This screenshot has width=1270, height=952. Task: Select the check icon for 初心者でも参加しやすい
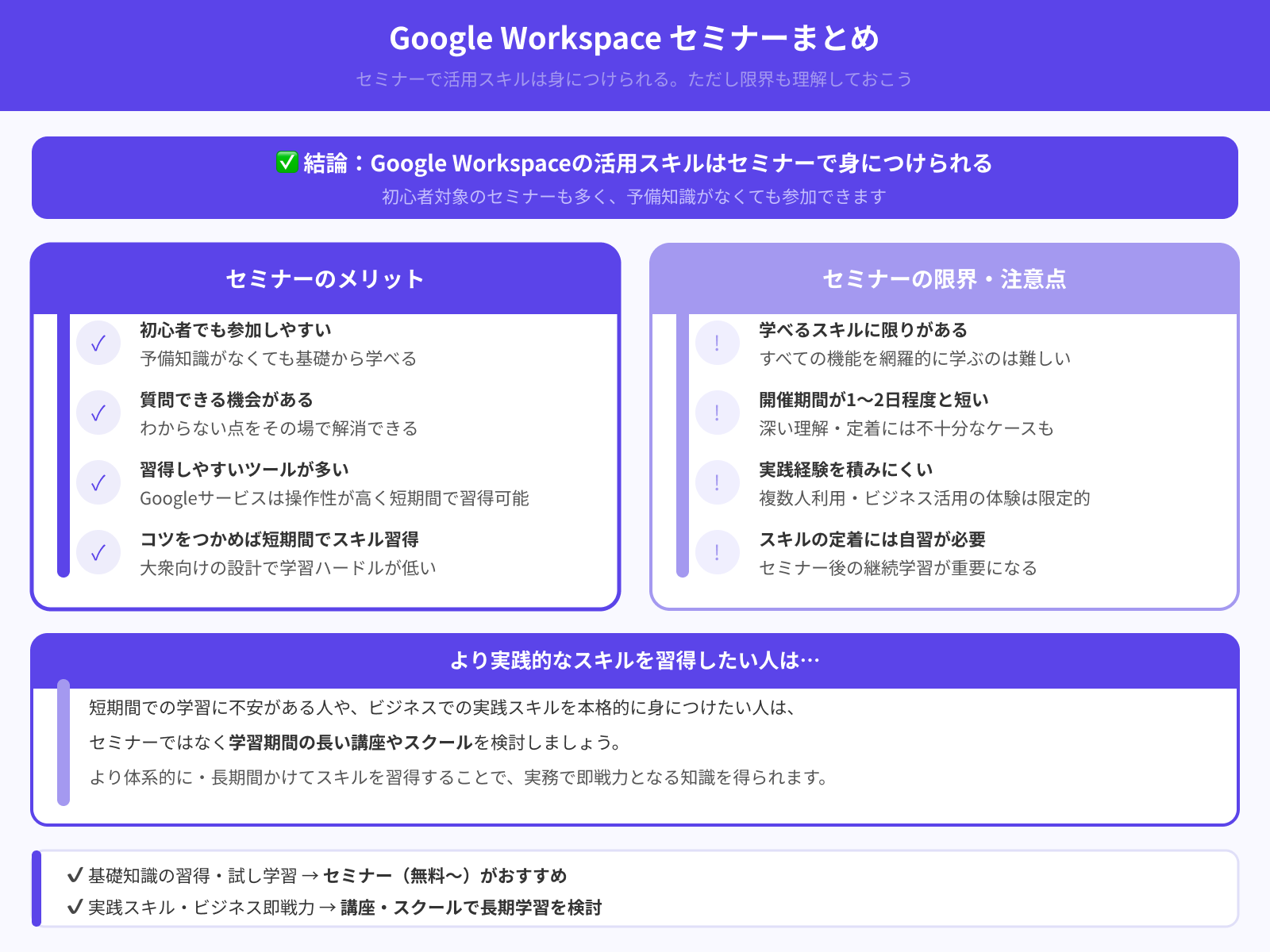coord(98,343)
